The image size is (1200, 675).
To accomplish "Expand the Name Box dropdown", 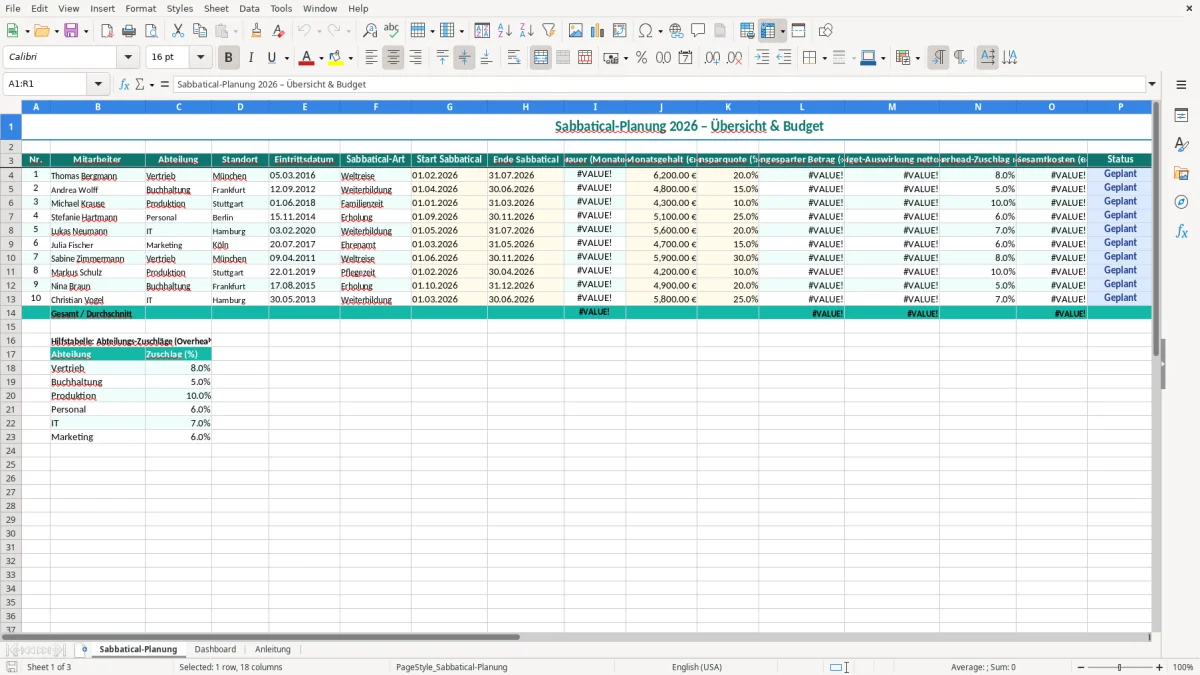I will tap(98, 84).
